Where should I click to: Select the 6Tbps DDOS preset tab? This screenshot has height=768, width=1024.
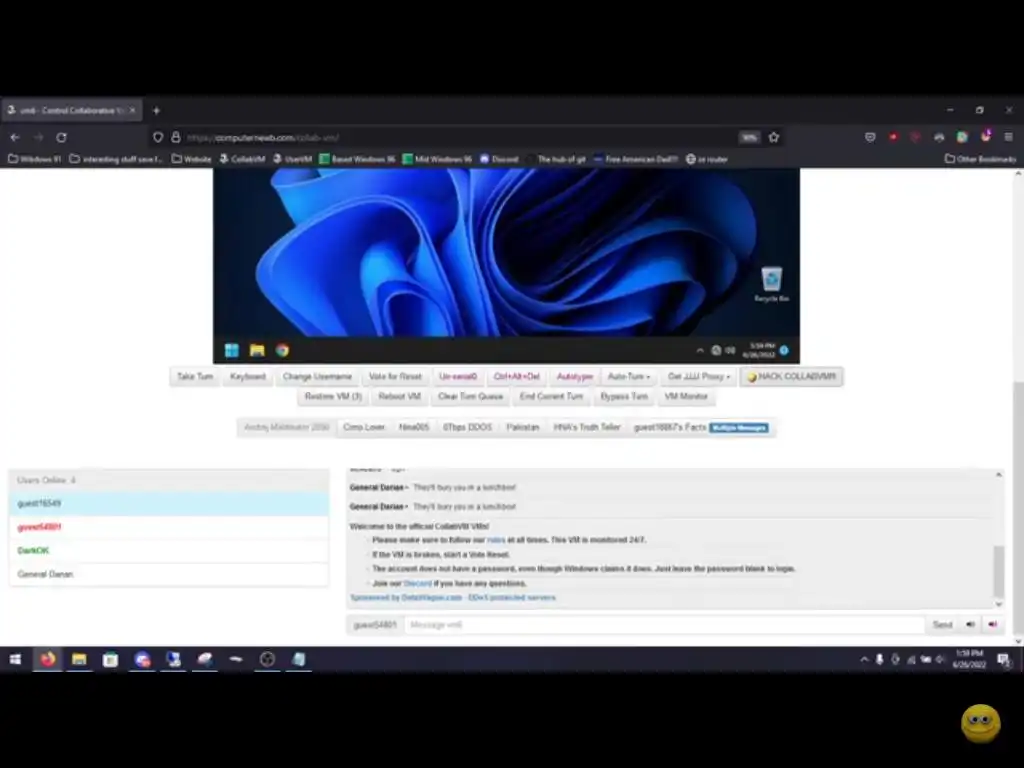tap(467, 427)
